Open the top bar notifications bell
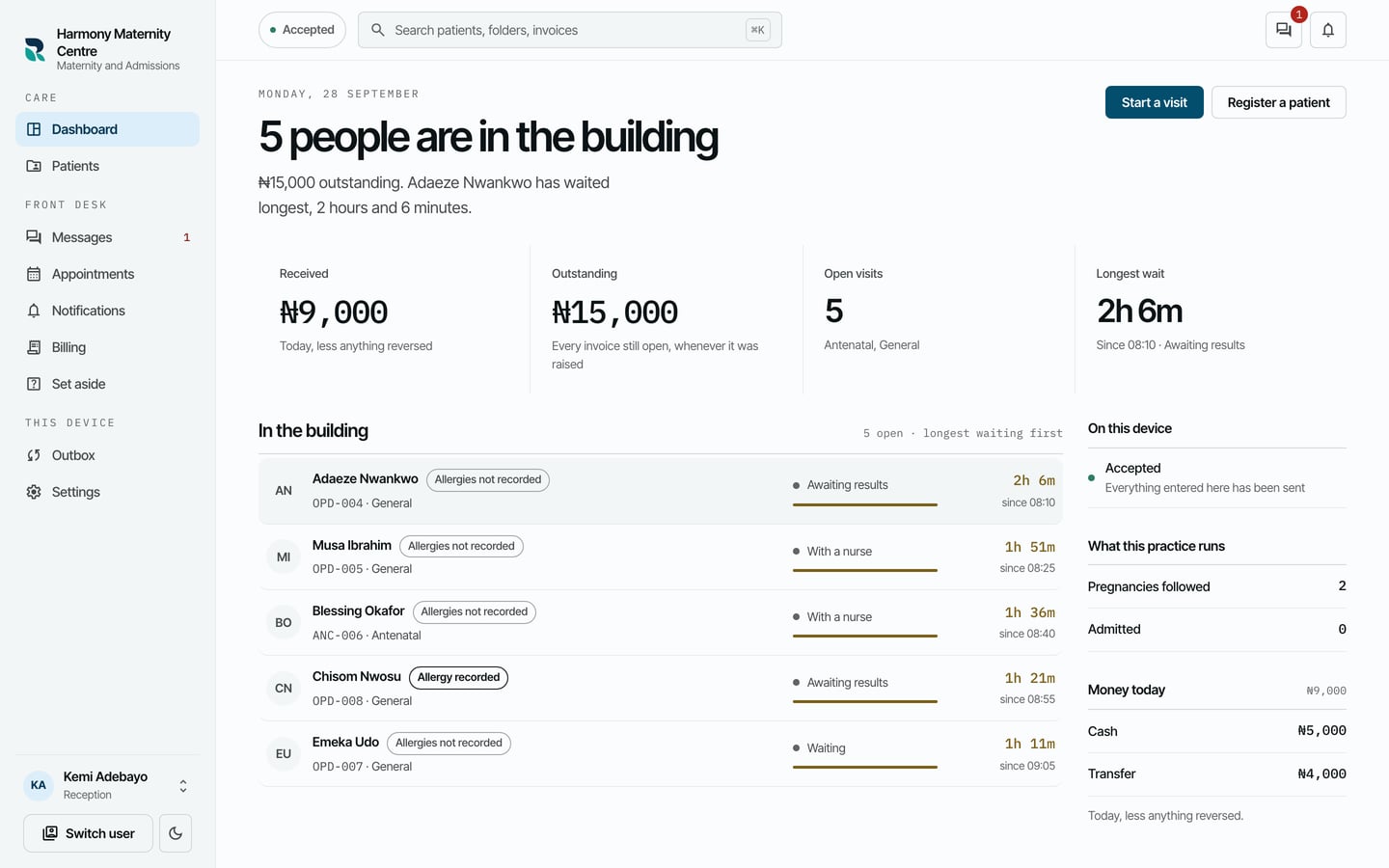The height and width of the screenshot is (868, 1389). click(1328, 30)
